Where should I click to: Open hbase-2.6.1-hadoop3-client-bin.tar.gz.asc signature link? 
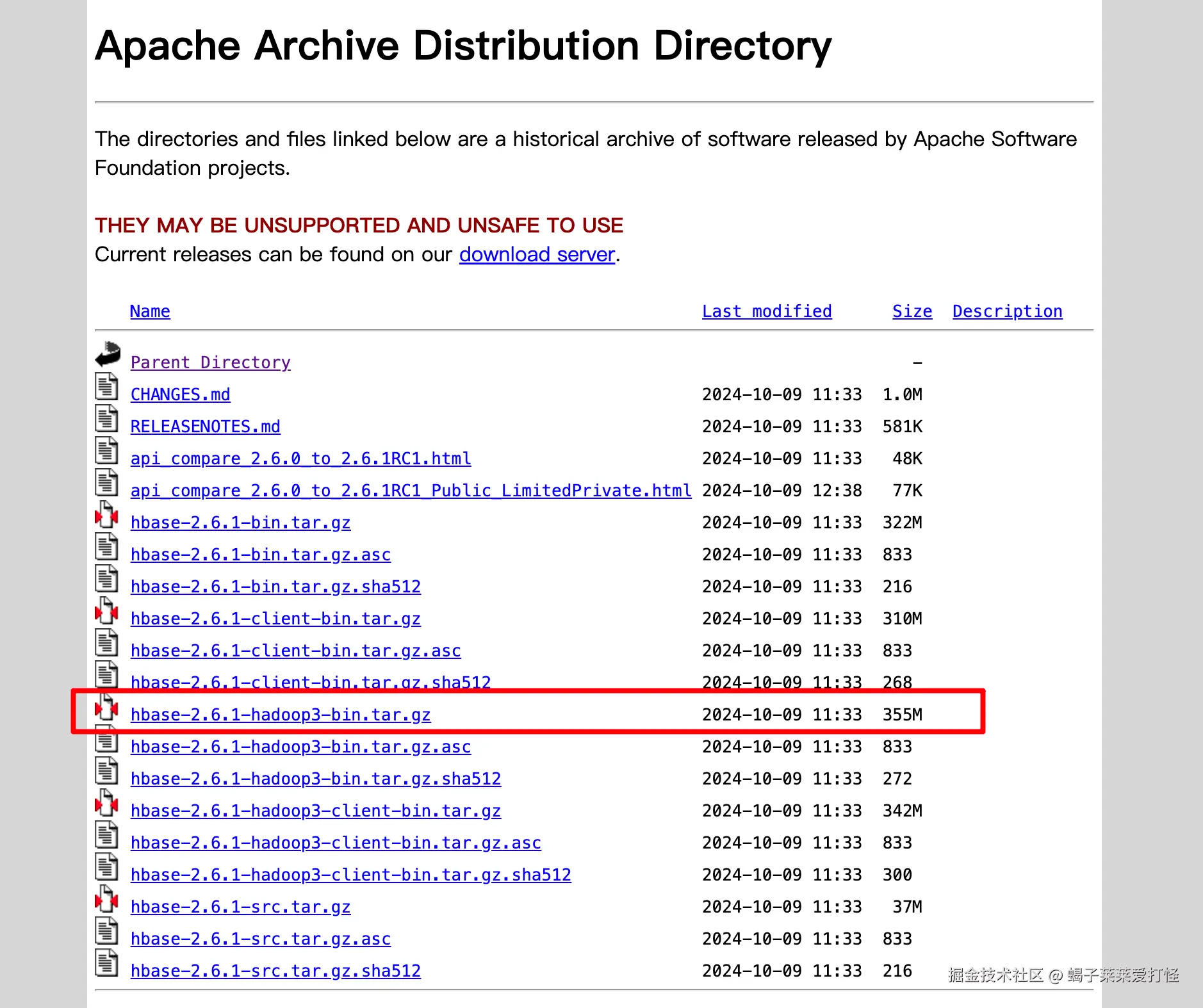(336, 843)
